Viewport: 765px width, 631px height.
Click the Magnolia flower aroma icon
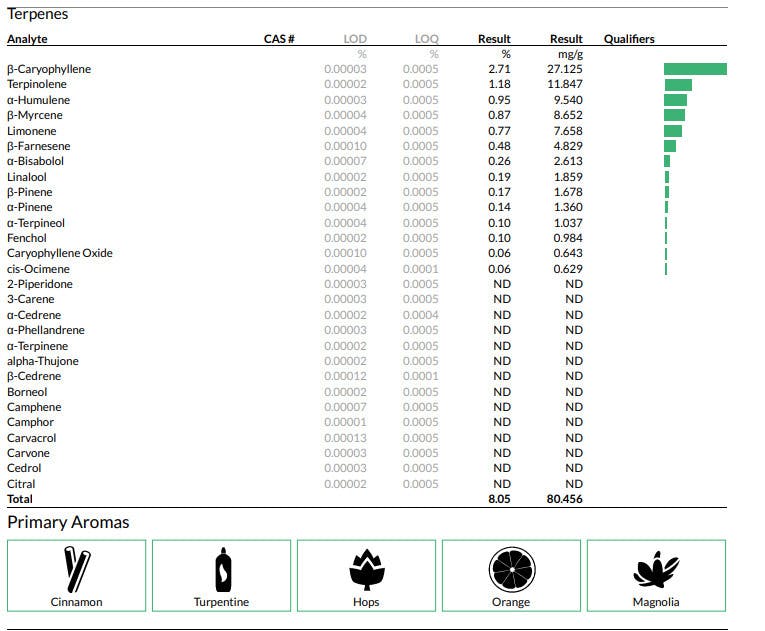tap(656, 569)
